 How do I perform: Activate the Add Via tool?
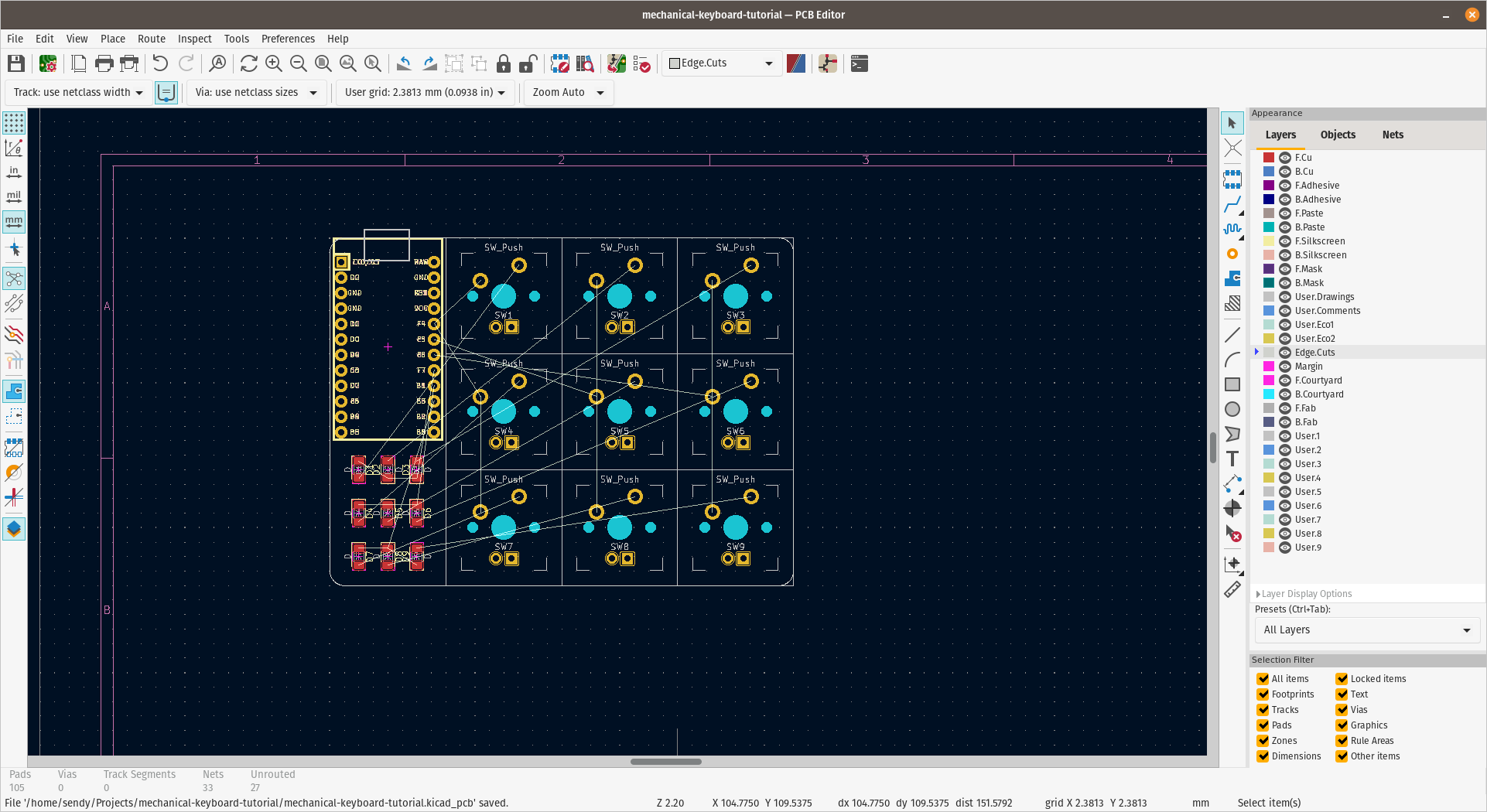[1232, 254]
